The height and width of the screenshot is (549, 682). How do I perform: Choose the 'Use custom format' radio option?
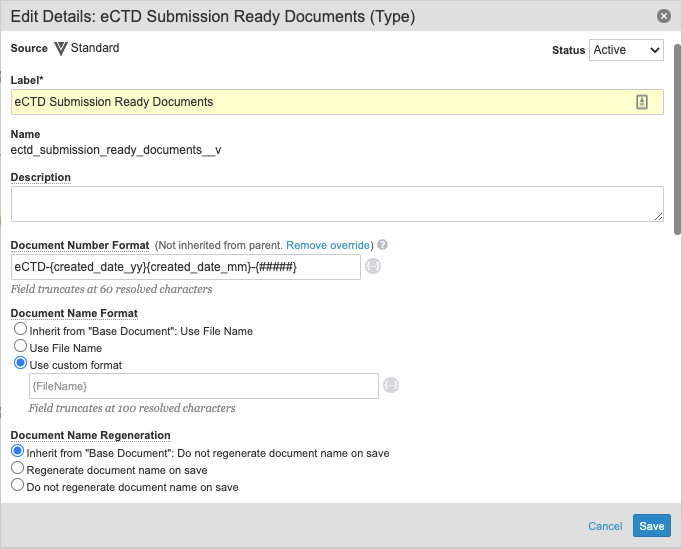pyautogui.click(x=20, y=363)
